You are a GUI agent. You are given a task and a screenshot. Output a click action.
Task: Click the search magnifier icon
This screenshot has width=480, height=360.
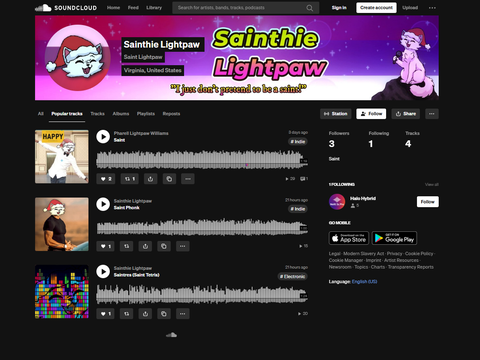(x=310, y=8)
